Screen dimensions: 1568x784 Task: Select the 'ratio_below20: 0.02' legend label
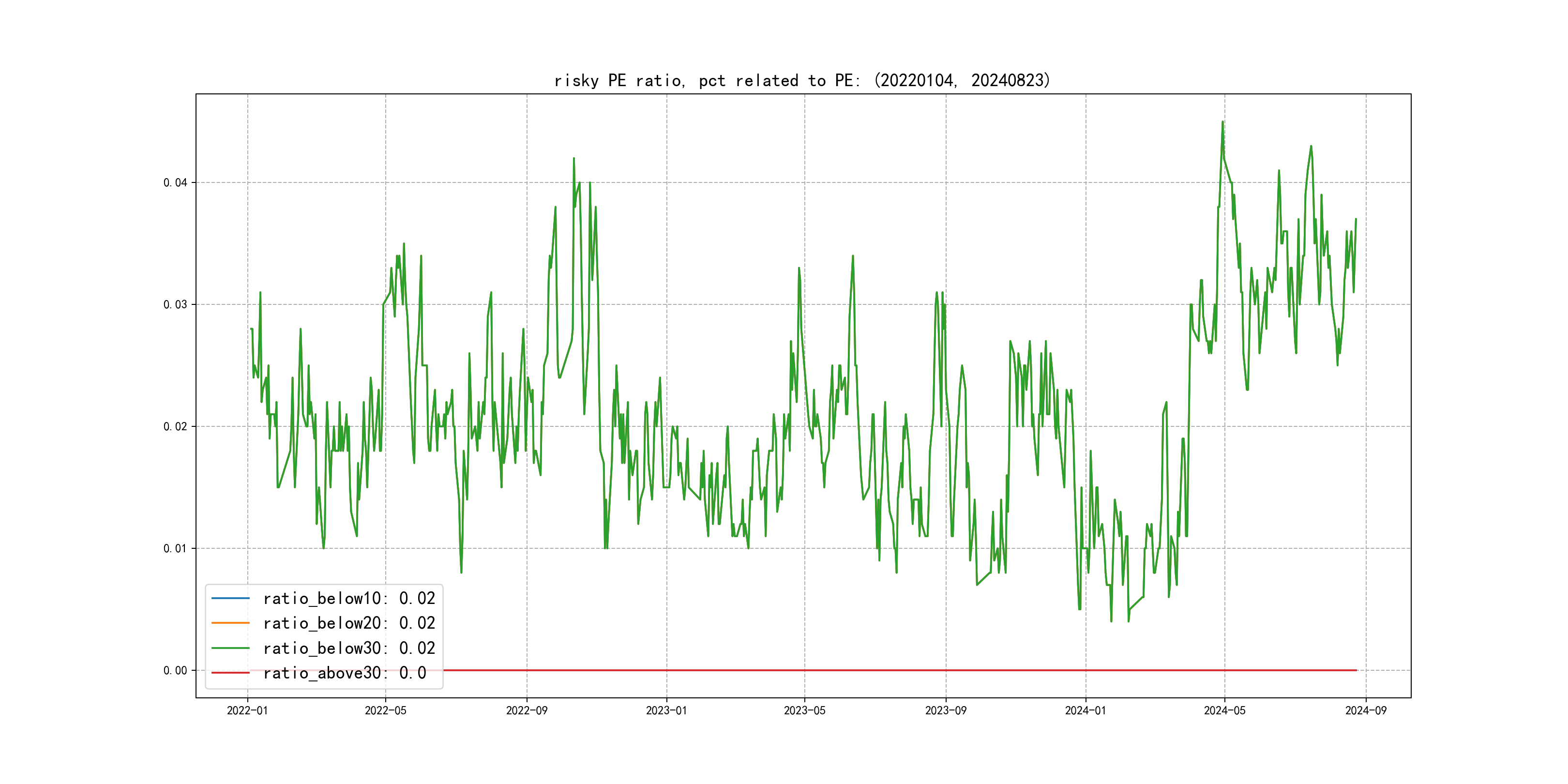click(x=349, y=623)
